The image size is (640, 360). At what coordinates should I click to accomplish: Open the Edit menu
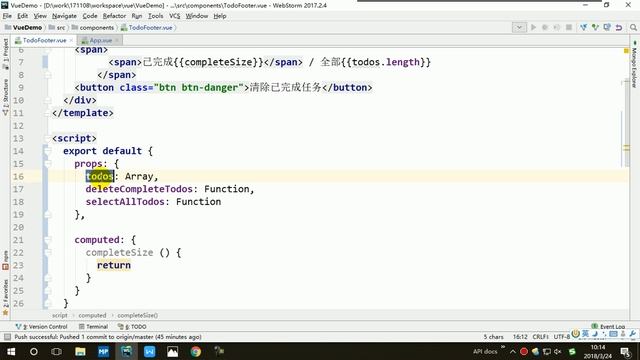point(22,16)
